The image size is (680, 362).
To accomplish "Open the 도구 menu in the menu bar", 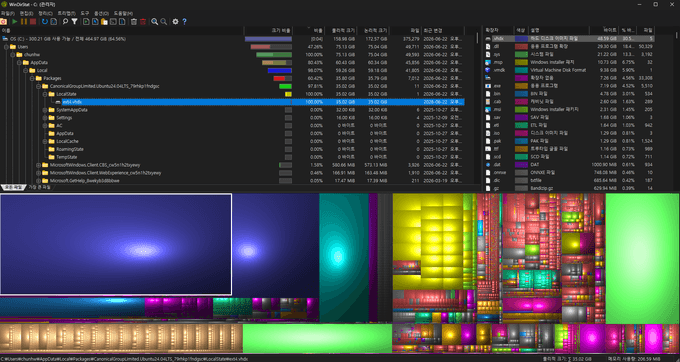I will pos(85,13).
